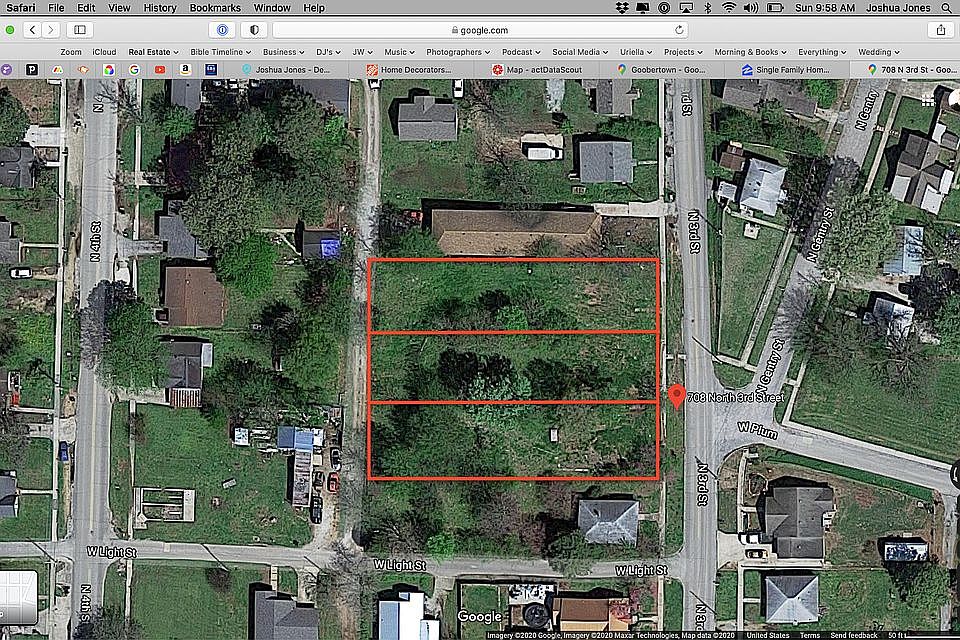Open the 1Password extension button
960x640 pixels.
click(x=222, y=29)
